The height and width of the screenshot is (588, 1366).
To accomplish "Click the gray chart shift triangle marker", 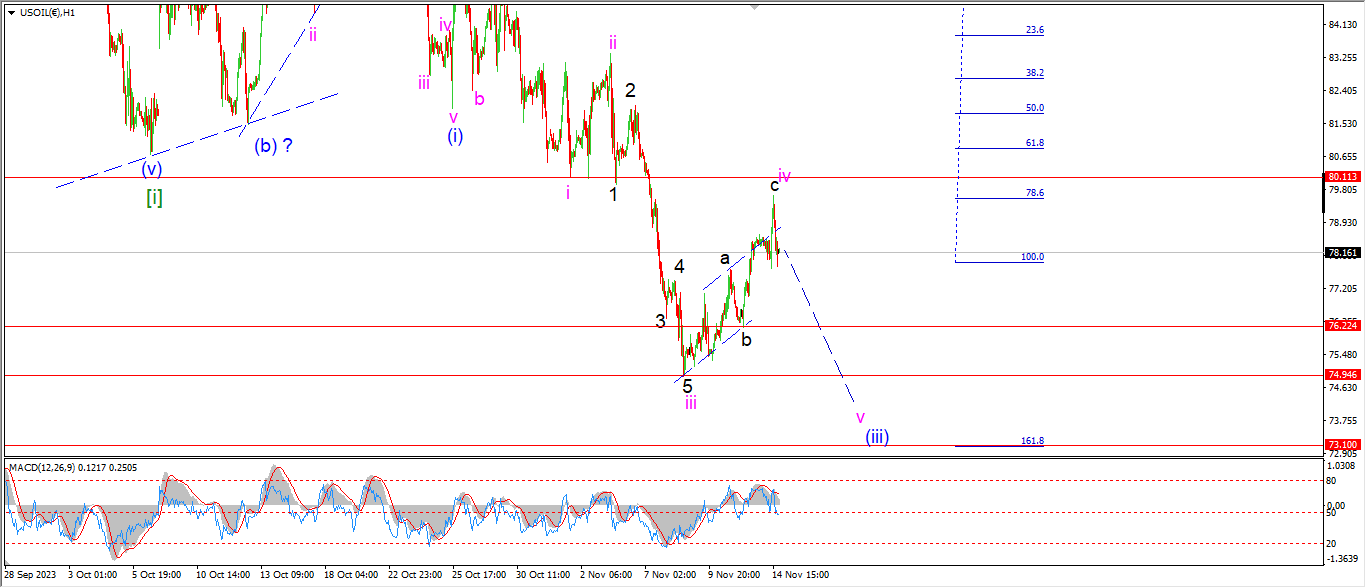I will [757, 8].
